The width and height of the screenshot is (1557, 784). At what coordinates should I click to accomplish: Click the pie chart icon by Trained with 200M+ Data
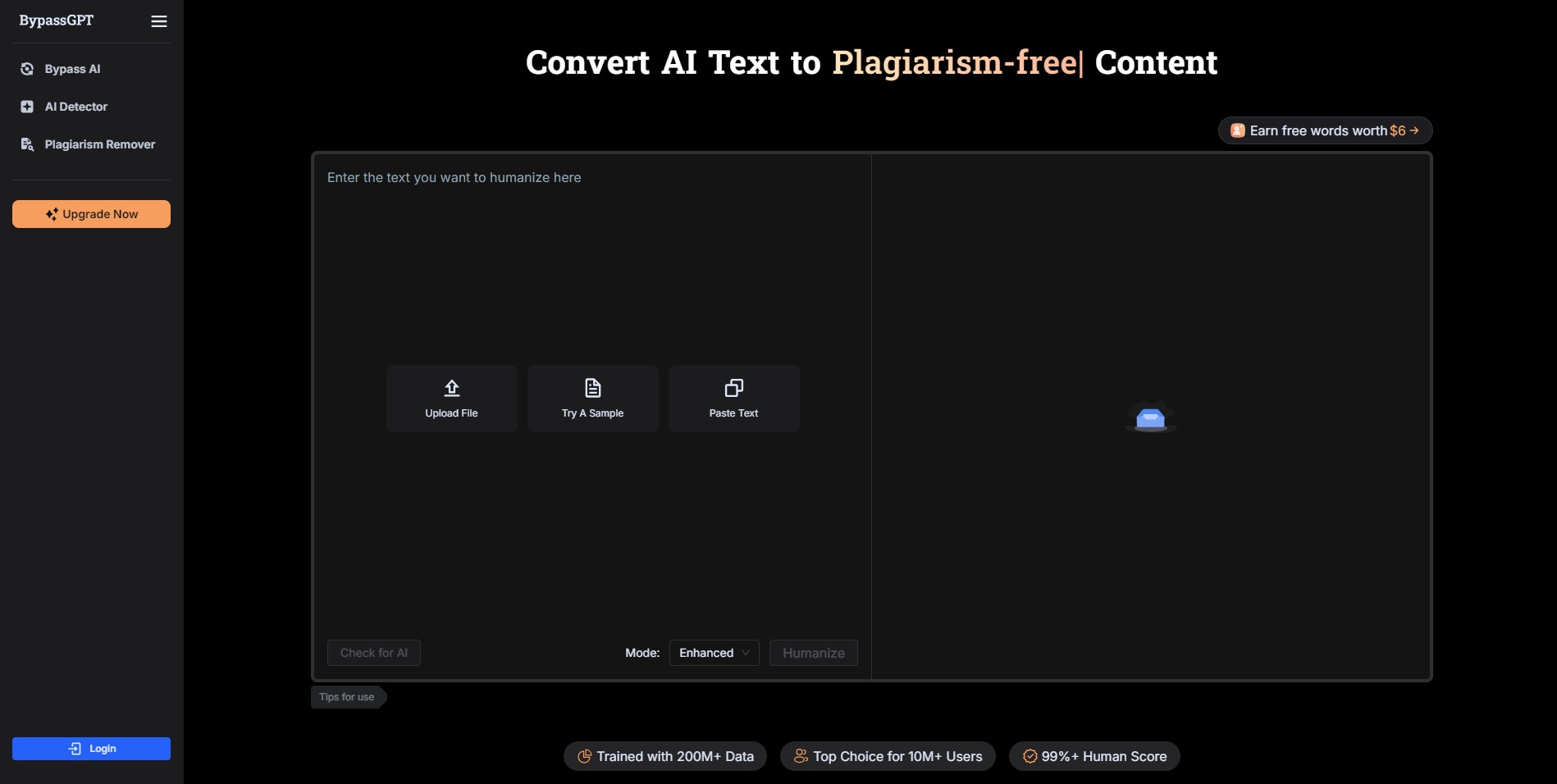pyautogui.click(x=585, y=756)
